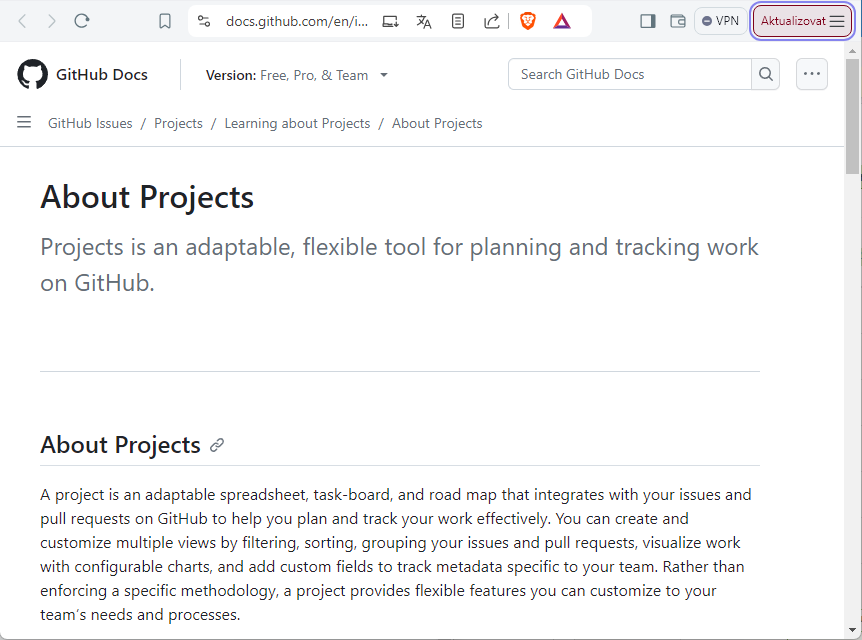Reload the current page

coord(81,20)
